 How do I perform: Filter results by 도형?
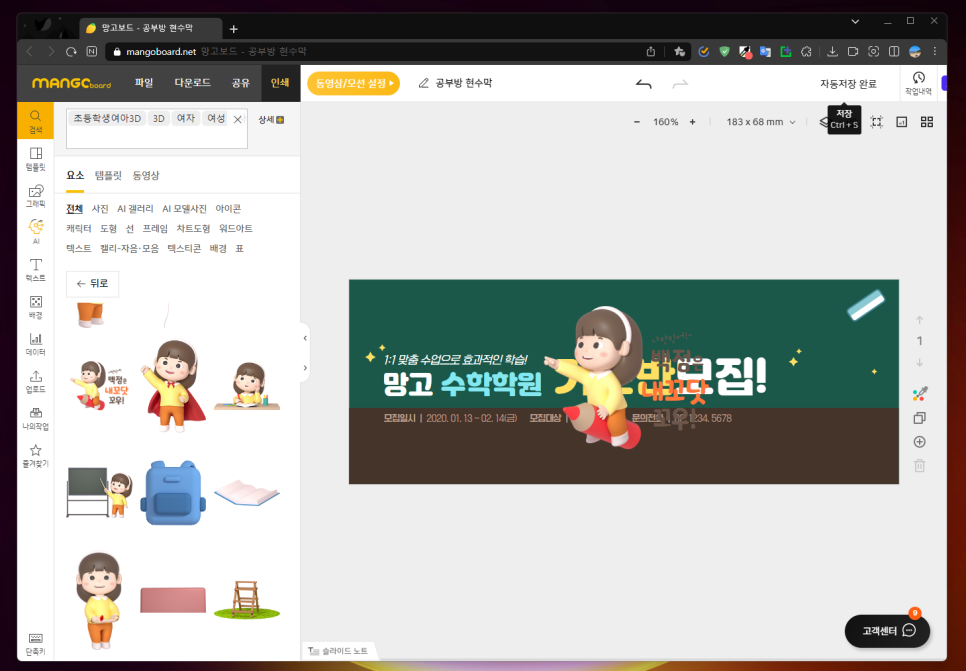tap(108, 229)
